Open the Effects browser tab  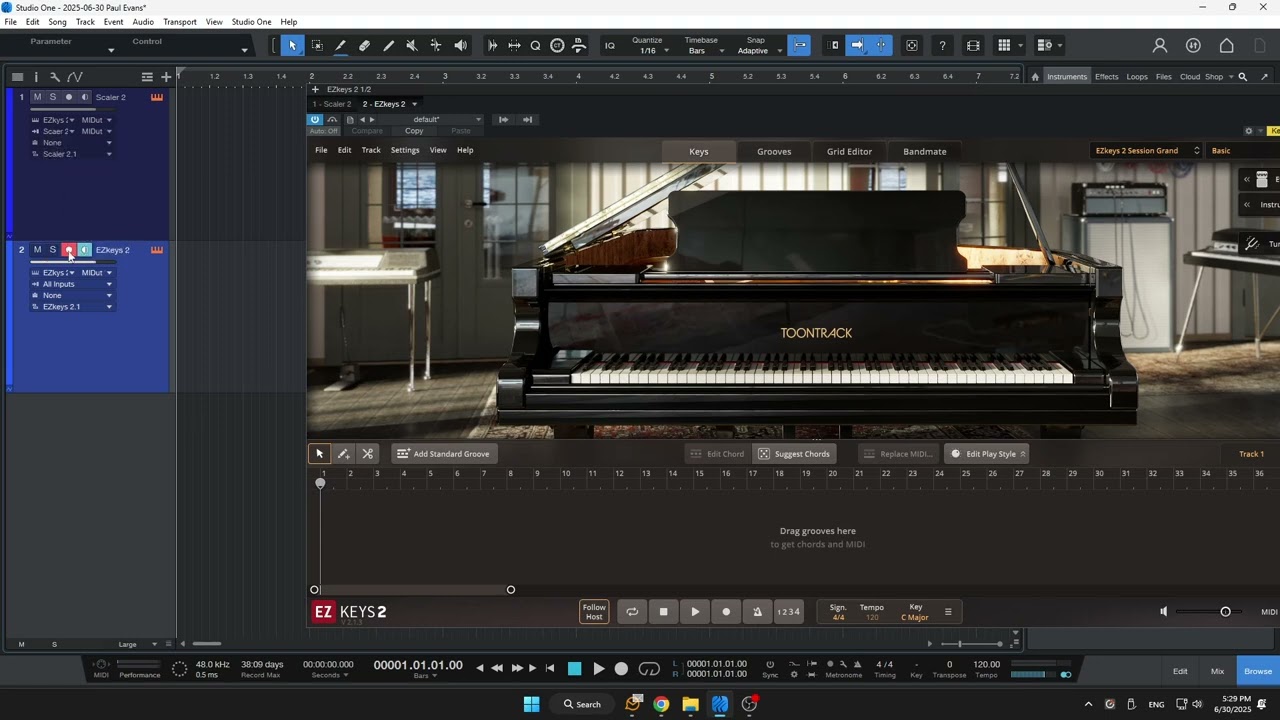coord(1106,77)
